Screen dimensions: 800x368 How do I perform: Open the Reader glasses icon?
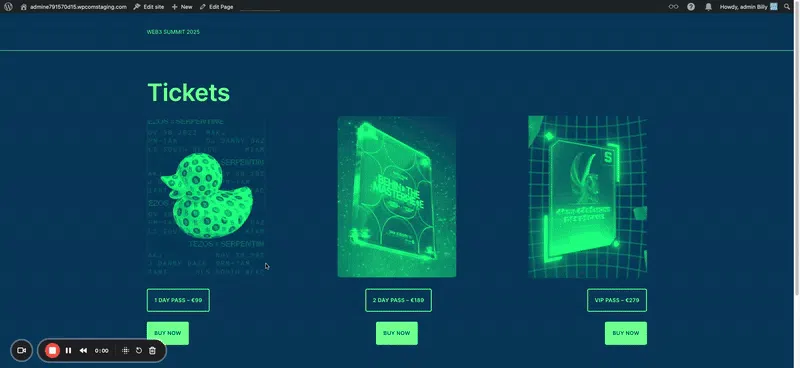point(673,7)
